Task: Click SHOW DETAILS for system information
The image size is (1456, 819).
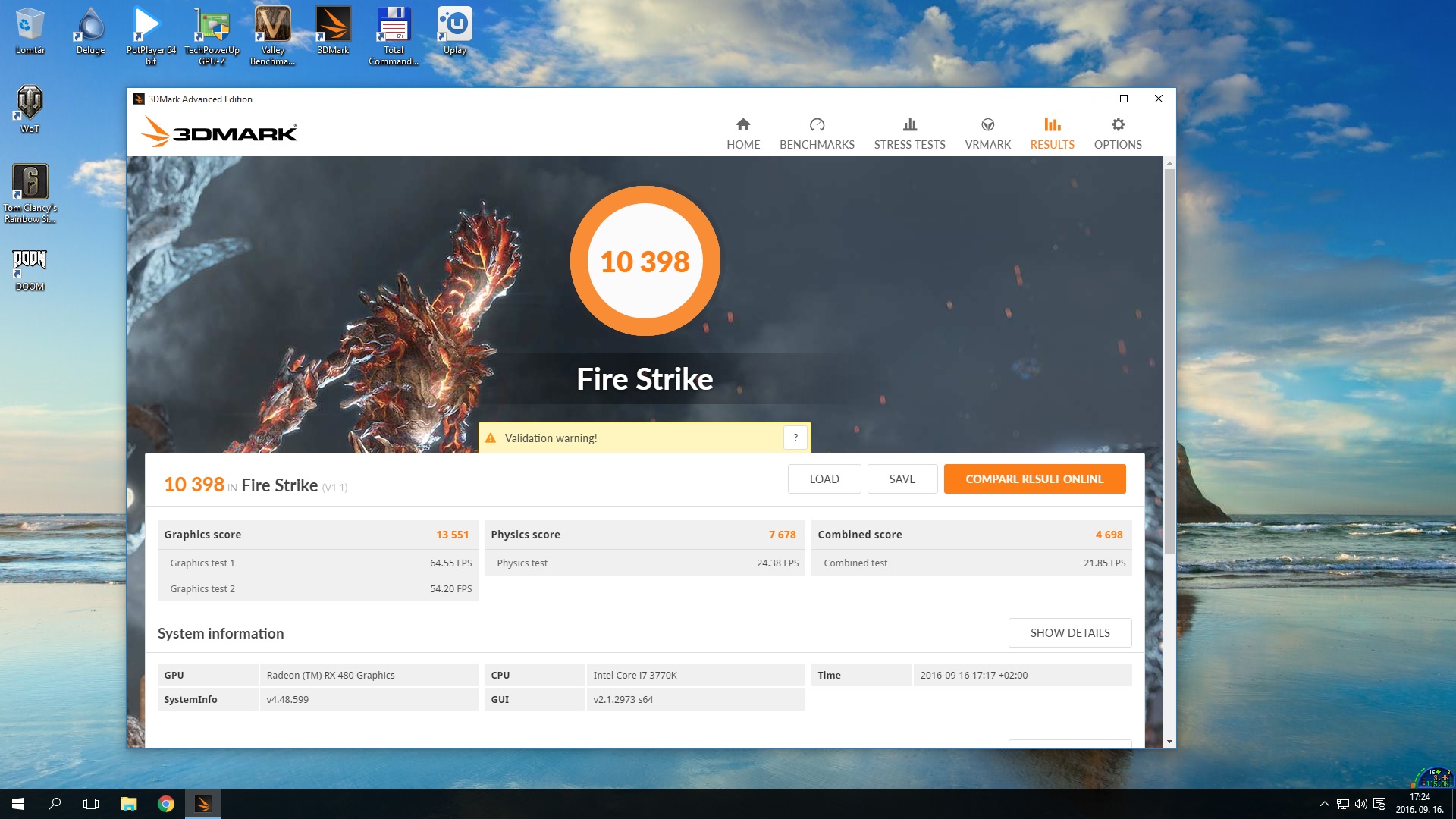Action: tap(1070, 632)
